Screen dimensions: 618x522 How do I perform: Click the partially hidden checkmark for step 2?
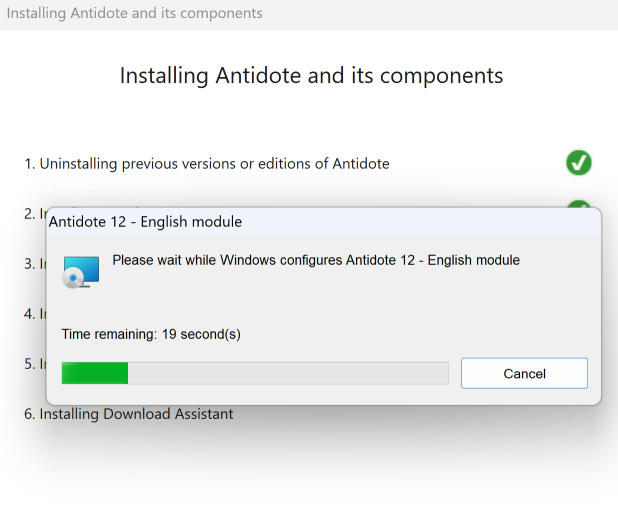pyautogui.click(x=579, y=204)
